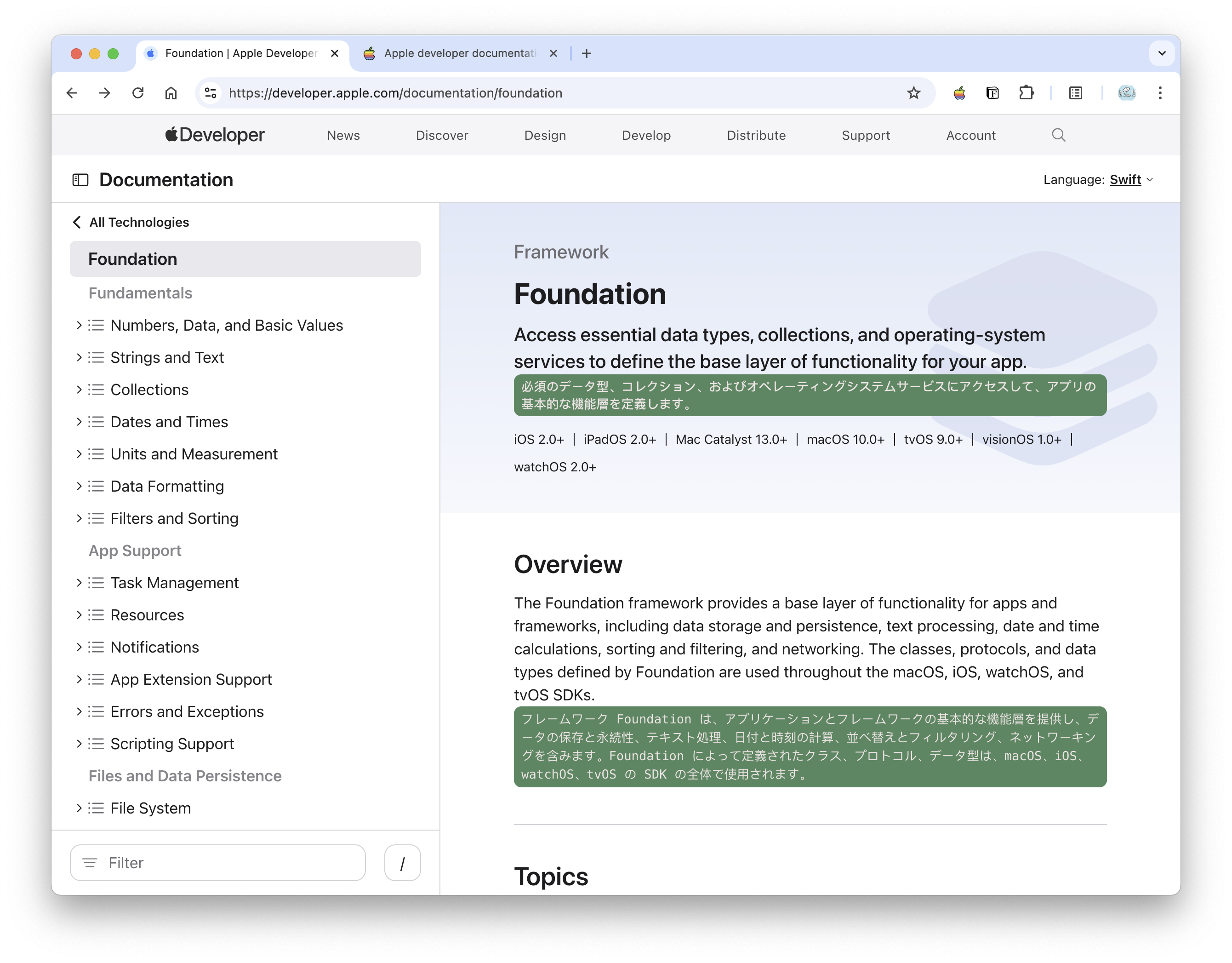Image resolution: width=1232 pixels, height=963 pixels.
Task: Open the Resources list icon row
Action: coord(96,615)
